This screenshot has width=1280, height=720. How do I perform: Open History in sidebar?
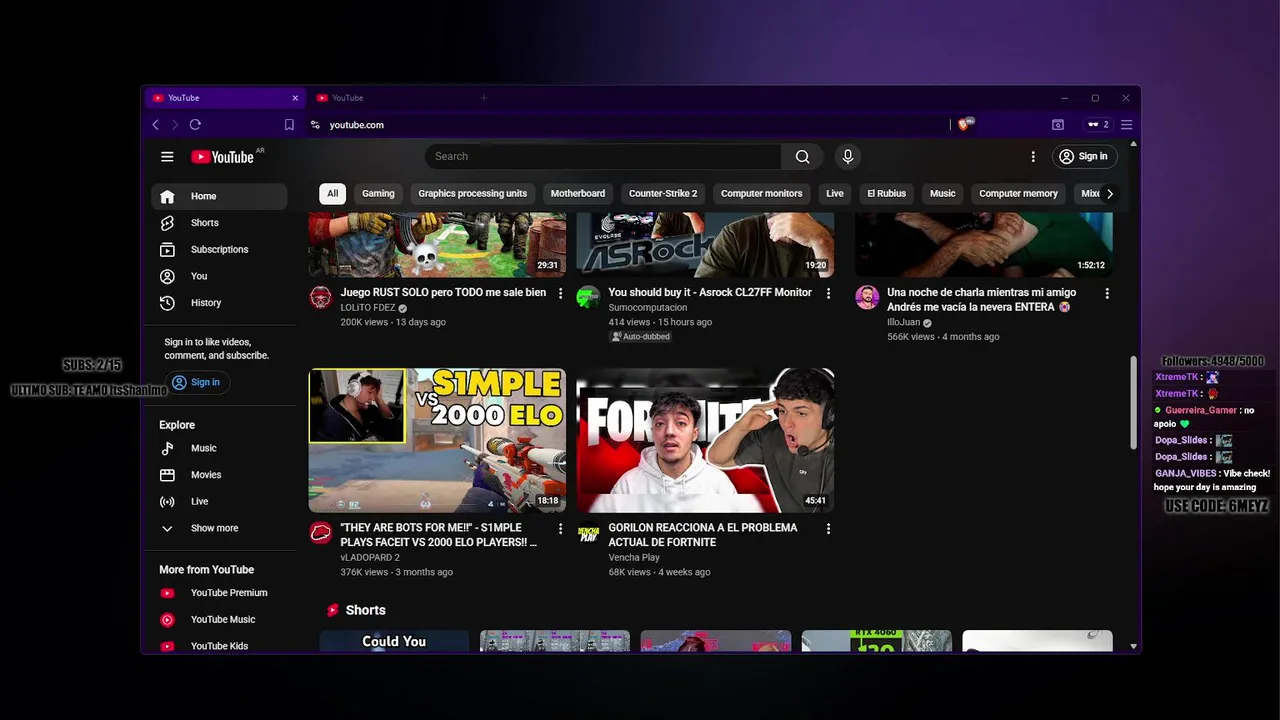click(x=219, y=303)
